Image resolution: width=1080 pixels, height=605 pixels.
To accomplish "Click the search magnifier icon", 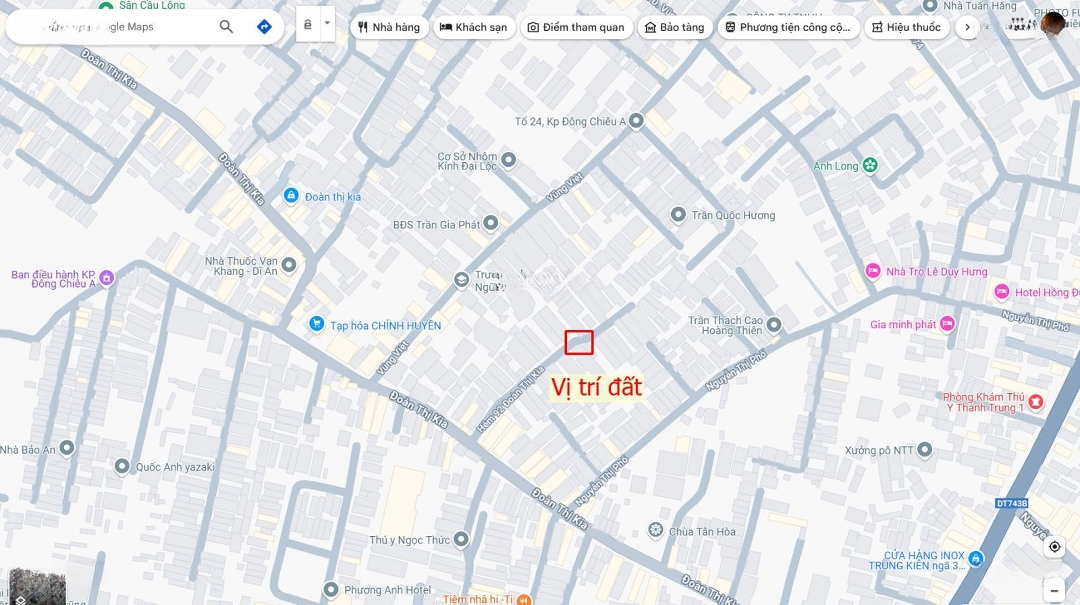I will point(226,27).
